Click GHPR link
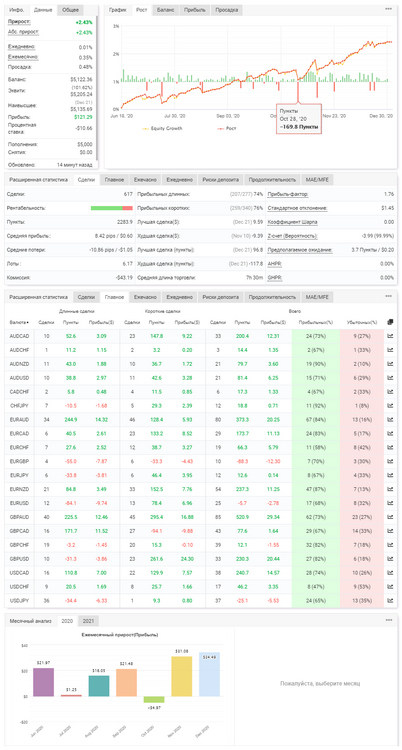The width and height of the screenshot is (402, 750). pyautogui.click(x=274, y=277)
